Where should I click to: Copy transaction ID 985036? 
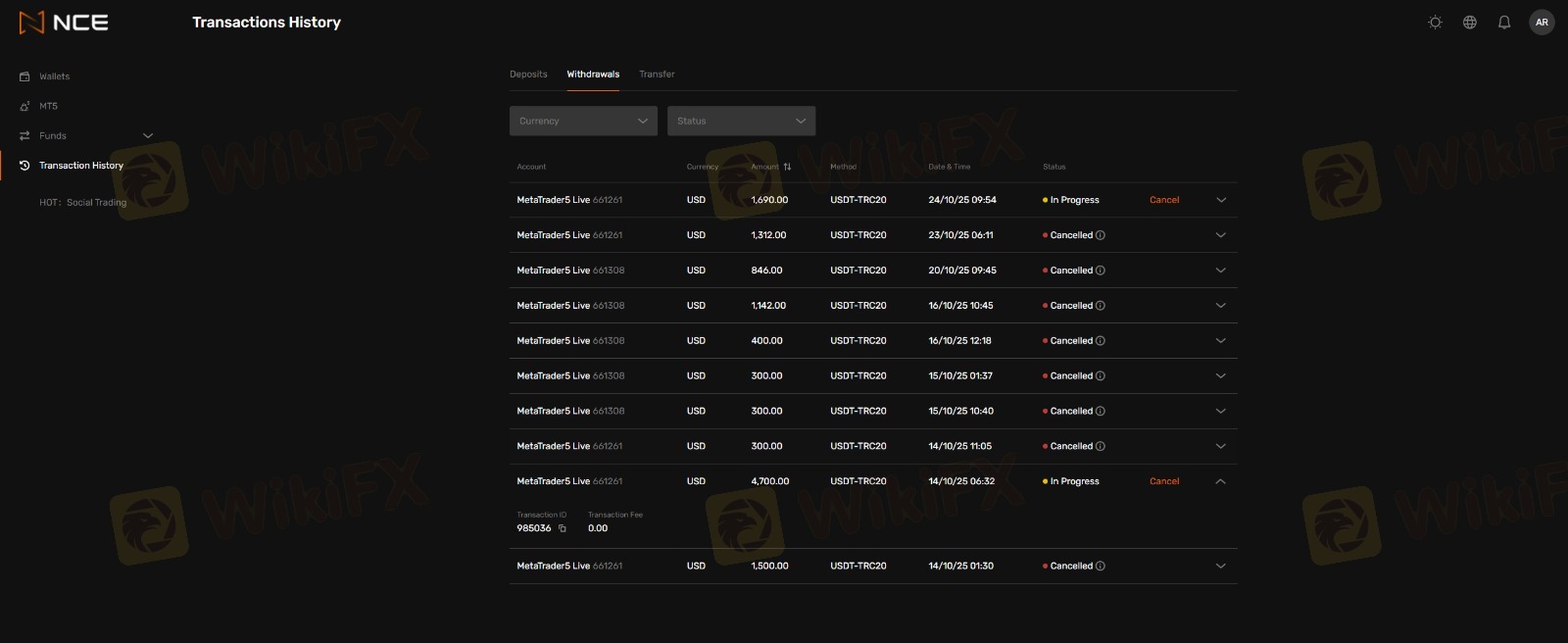563,528
